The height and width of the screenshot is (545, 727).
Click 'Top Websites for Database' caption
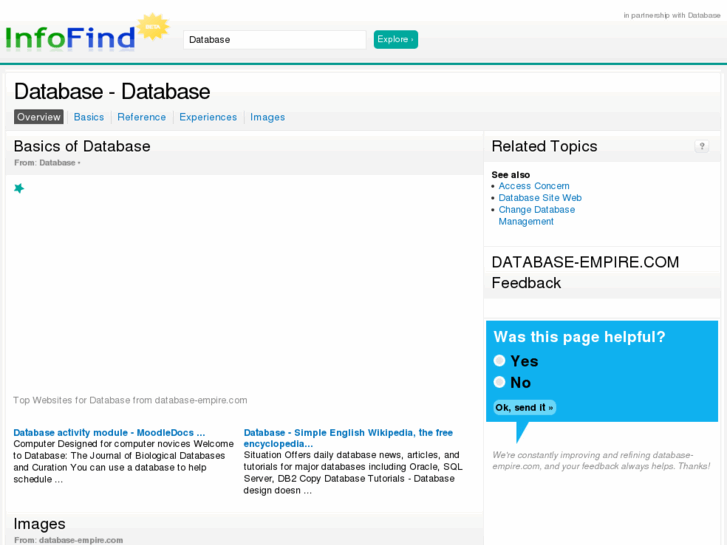(130, 400)
